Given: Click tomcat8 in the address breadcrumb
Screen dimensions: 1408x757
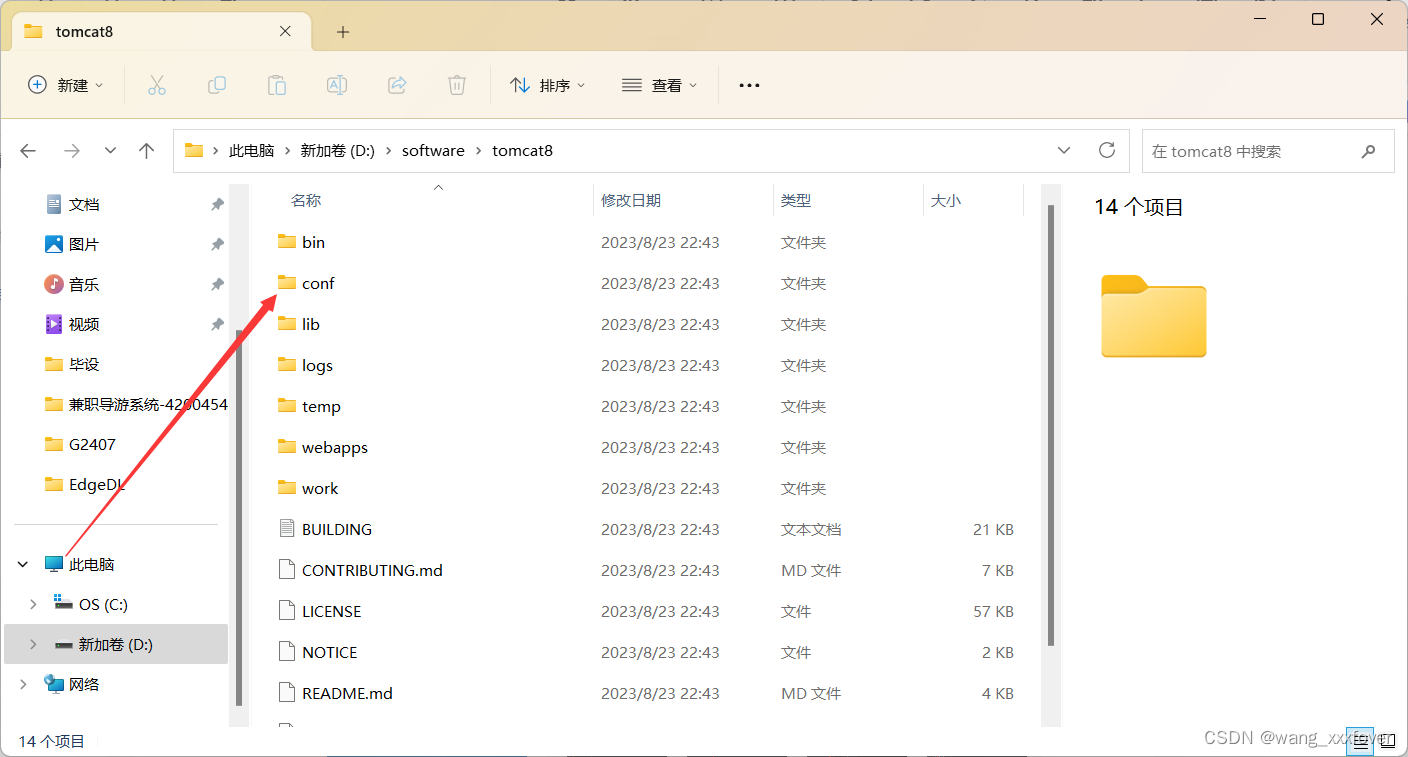Looking at the screenshot, I should (522, 151).
